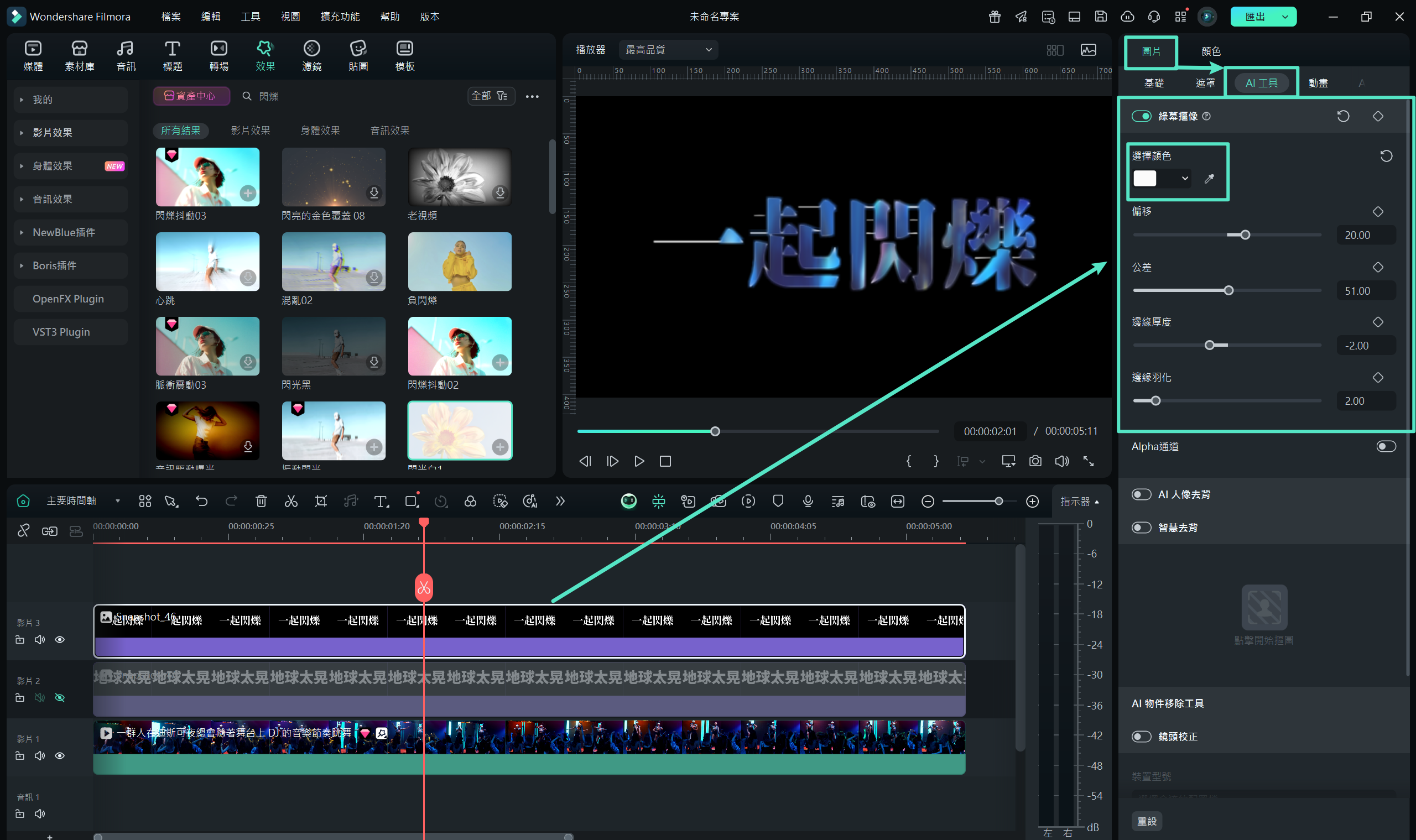
Task: Open the select color swatch dropdown arrow
Action: pos(1184,179)
